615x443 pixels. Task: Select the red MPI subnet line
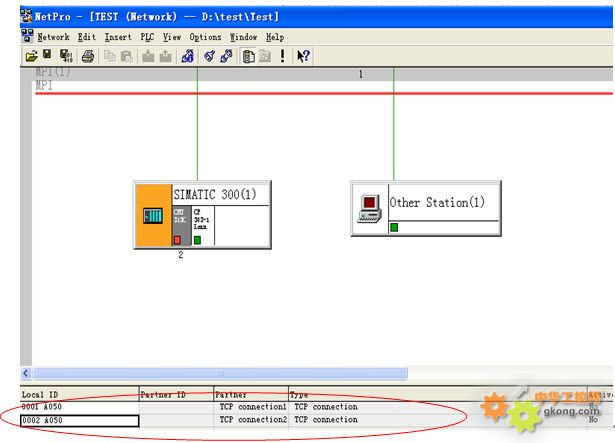(324, 94)
